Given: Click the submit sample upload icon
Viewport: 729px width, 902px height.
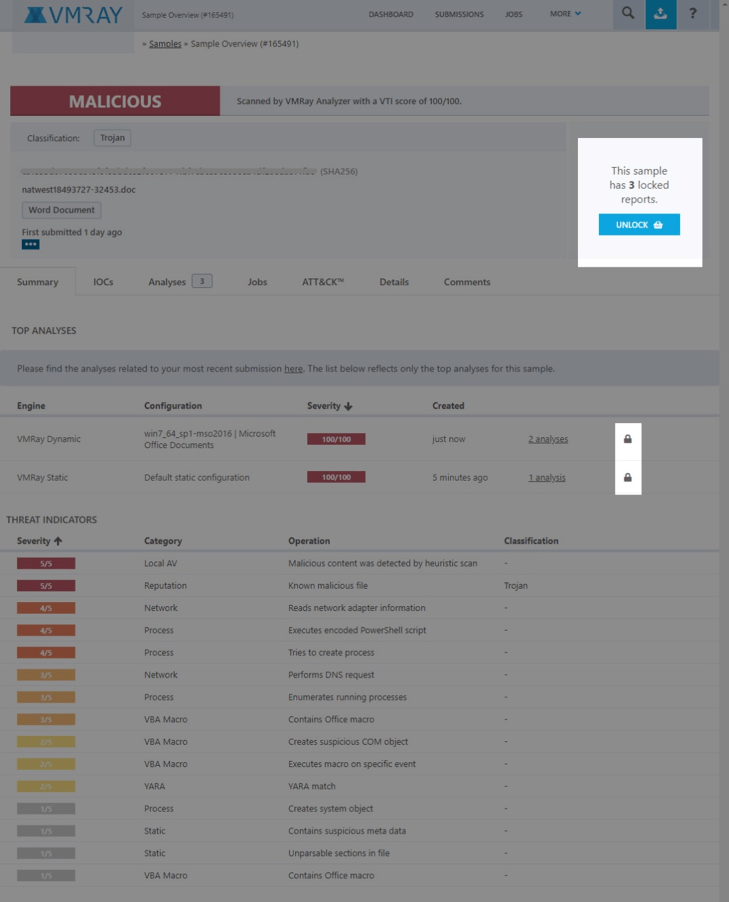Looking at the screenshot, I should [x=660, y=15].
